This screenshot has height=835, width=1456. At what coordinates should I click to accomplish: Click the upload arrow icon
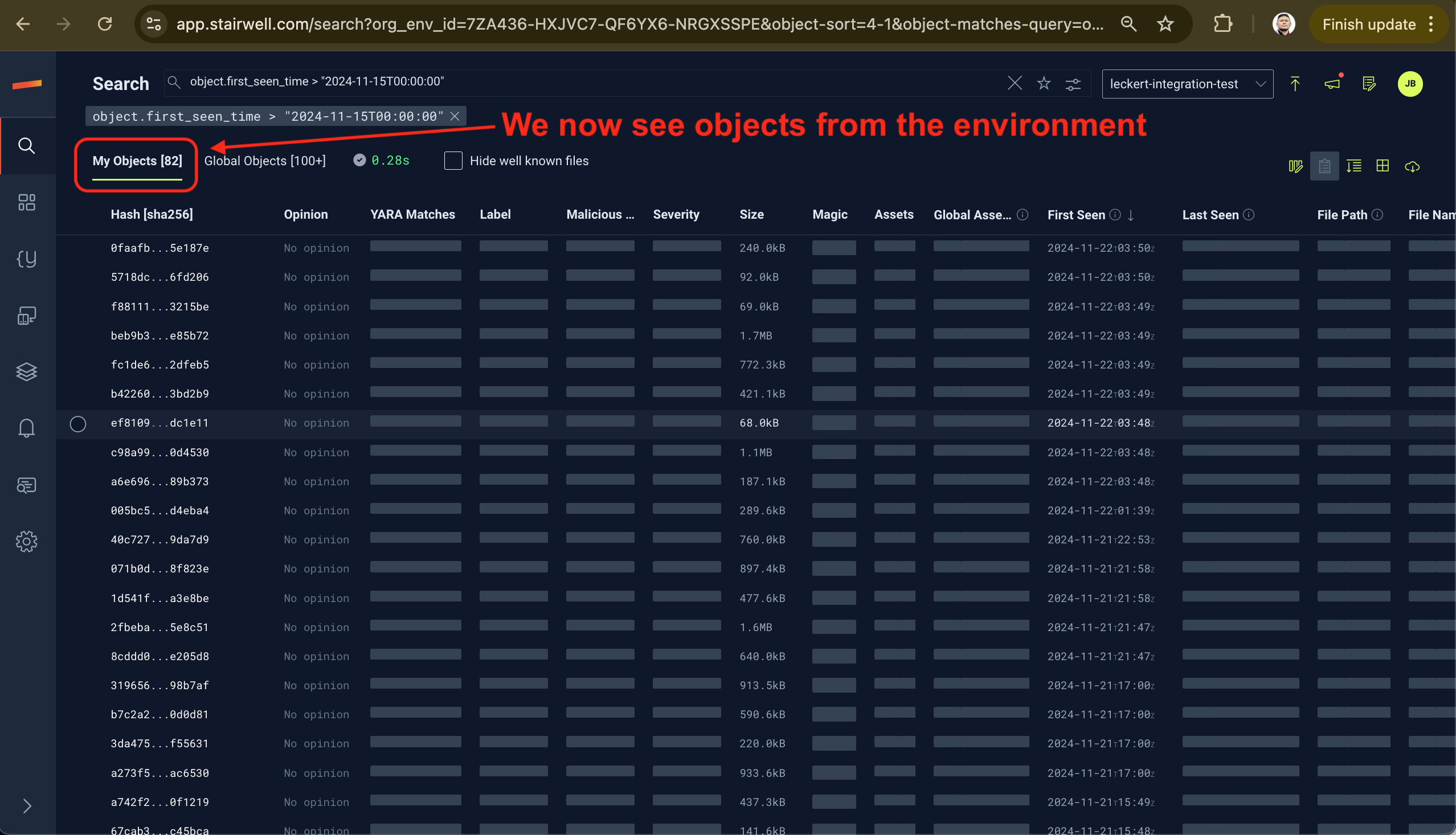pos(1295,84)
